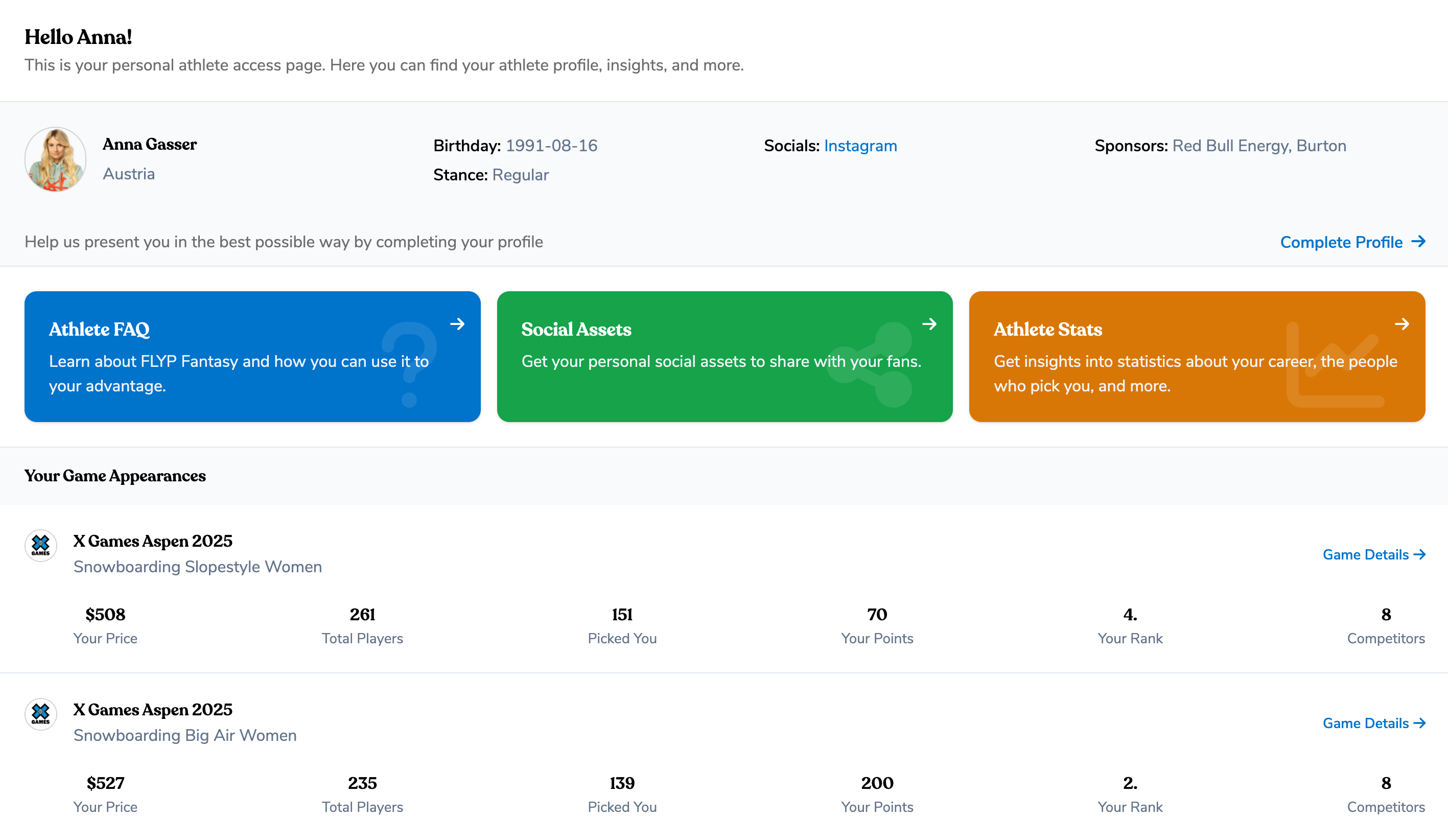Open Game Details for Slopestyle Women
The image size is (1448, 840).
(x=1374, y=554)
